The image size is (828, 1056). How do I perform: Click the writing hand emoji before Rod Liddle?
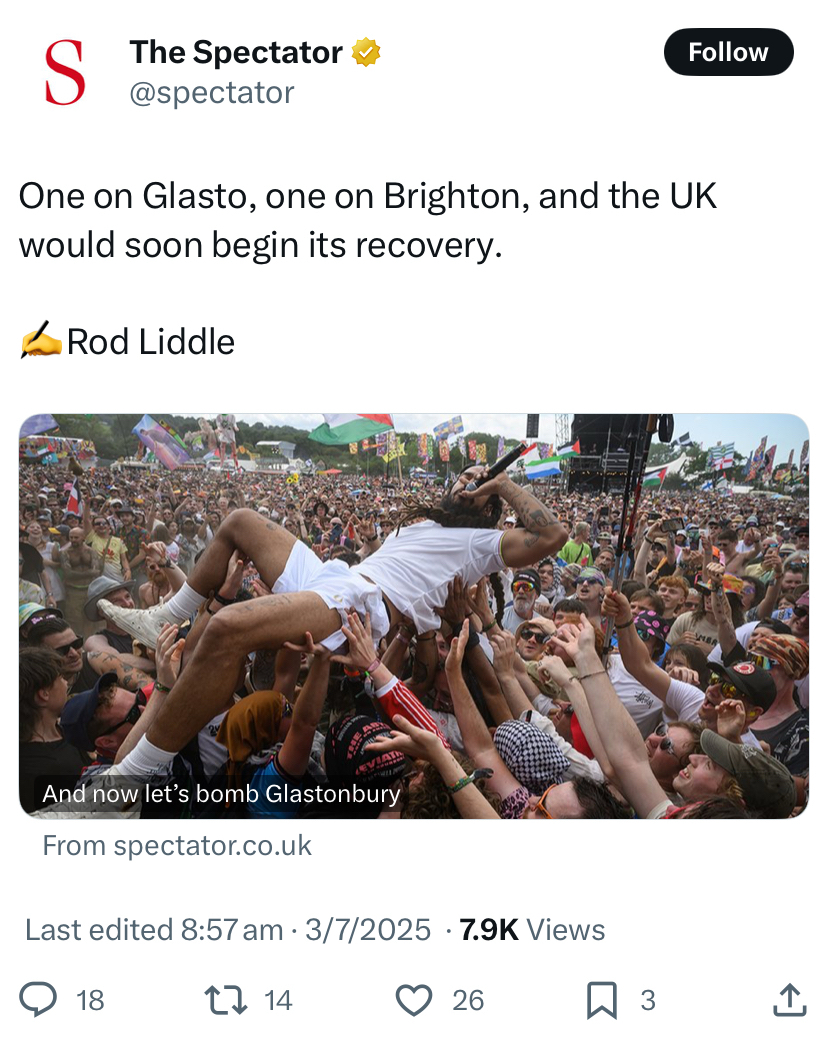(41, 342)
